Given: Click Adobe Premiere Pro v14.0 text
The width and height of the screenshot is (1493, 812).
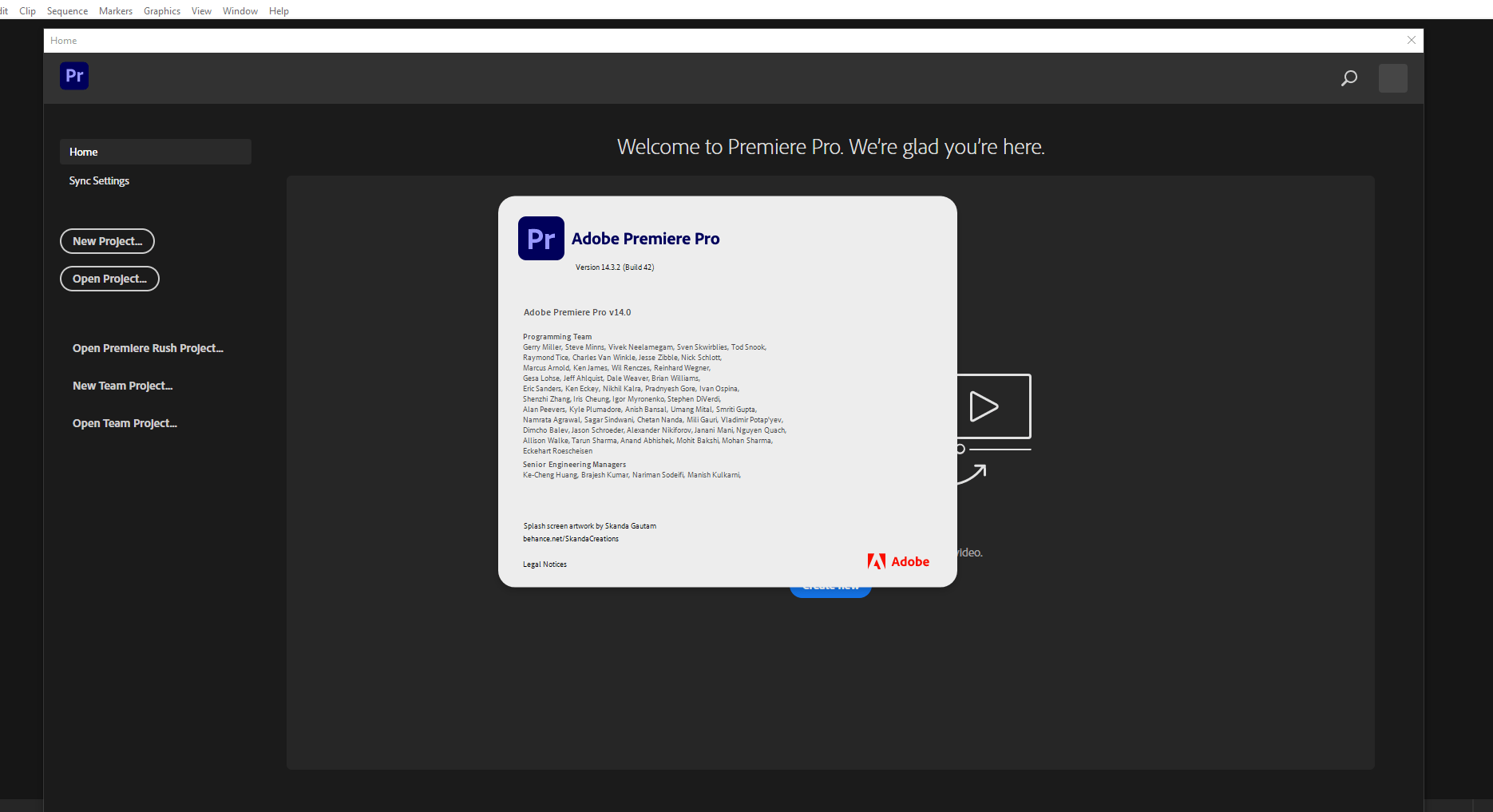Looking at the screenshot, I should (577, 312).
